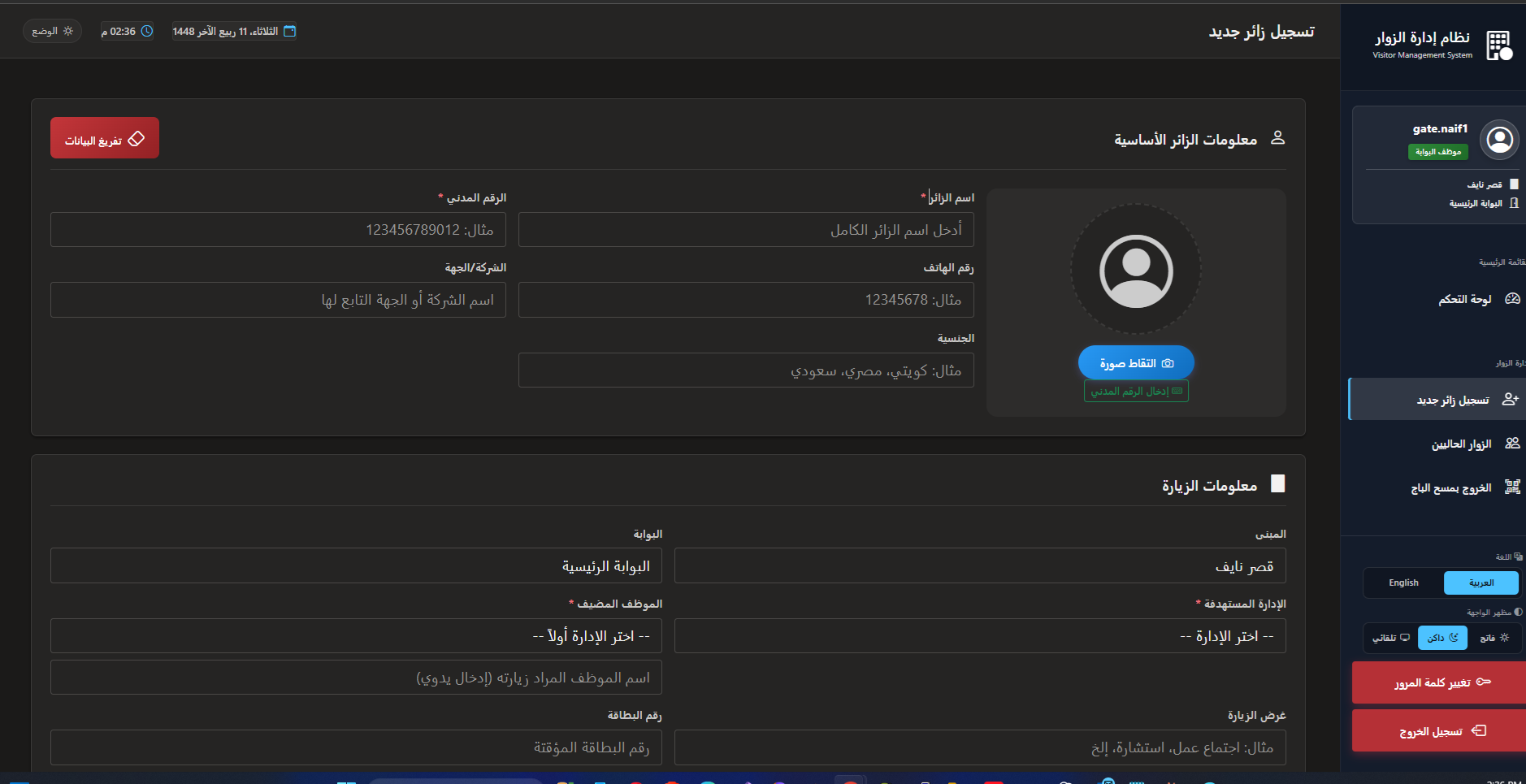1526x784 pixels.
Task: Click the person icon beside 'معلومات الزائر الأساسية'
Action: [1277, 138]
